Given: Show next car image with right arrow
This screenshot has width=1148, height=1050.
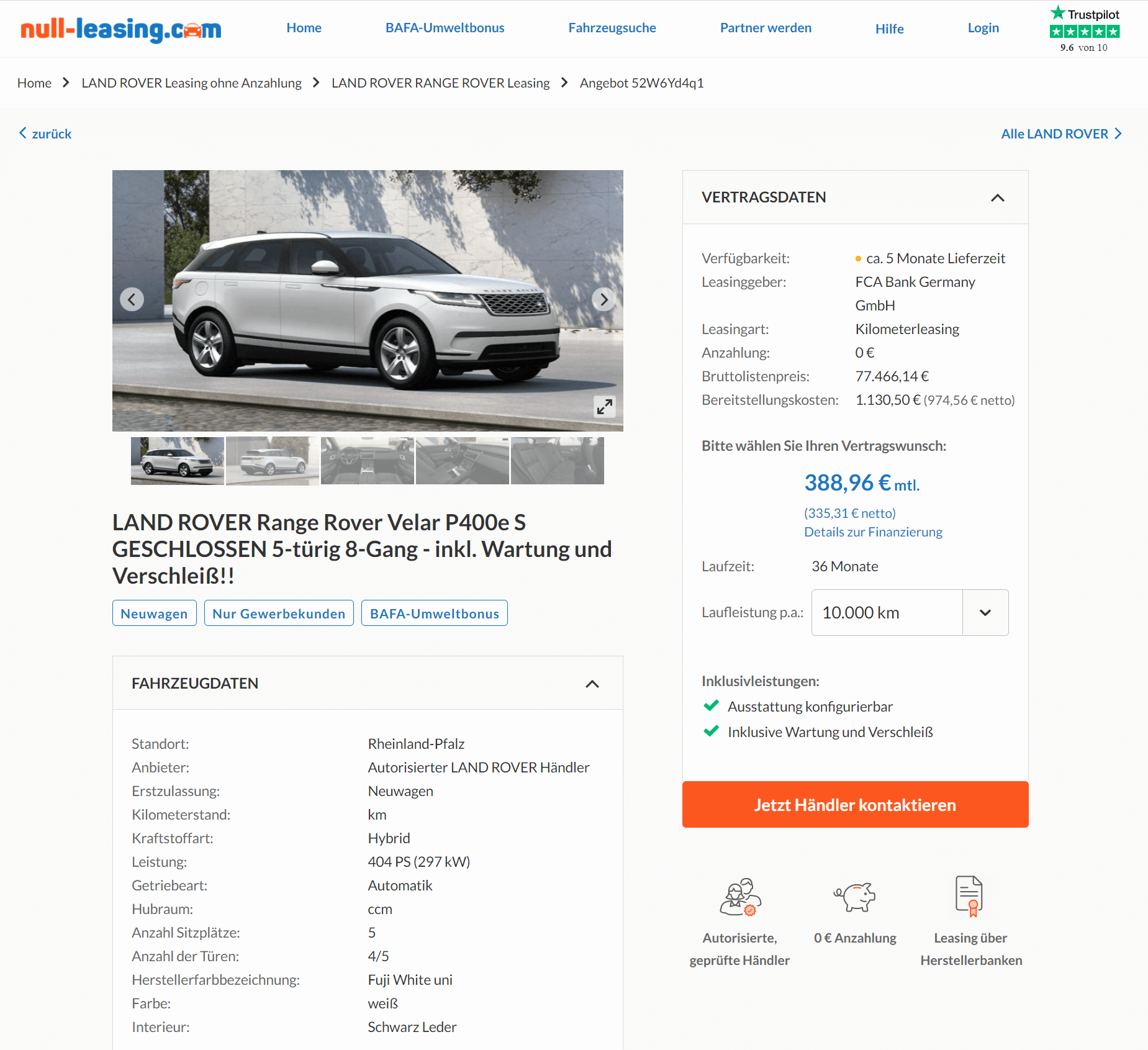Looking at the screenshot, I should coord(603,299).
